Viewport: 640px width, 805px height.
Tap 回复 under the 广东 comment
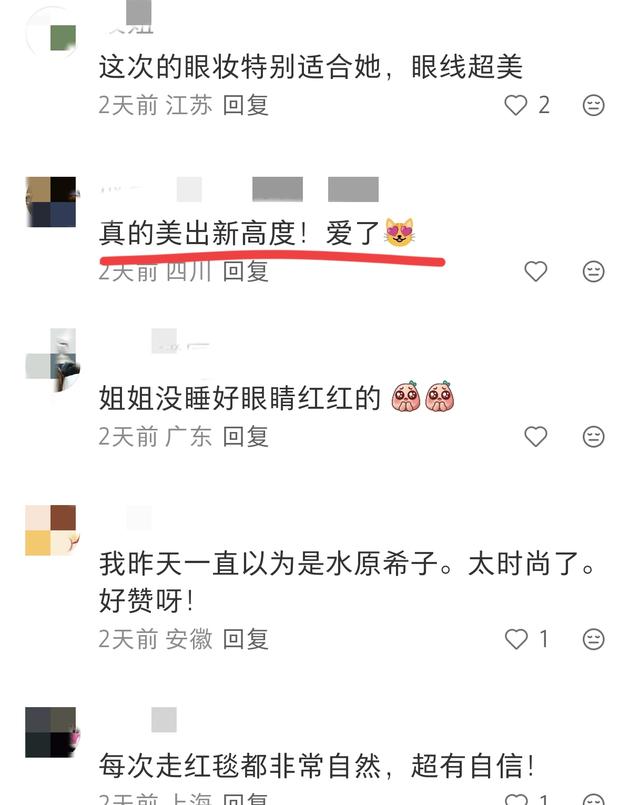pyautogui.click(x=245, y=437)
